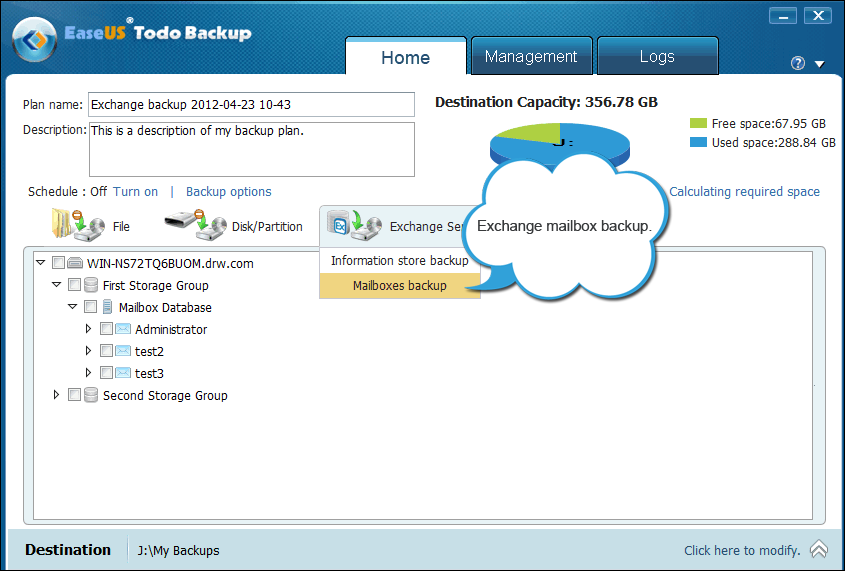Viewport: 845px width, 571px height.
Task: Choose Information store backup menu item
Action: [399, 261]
